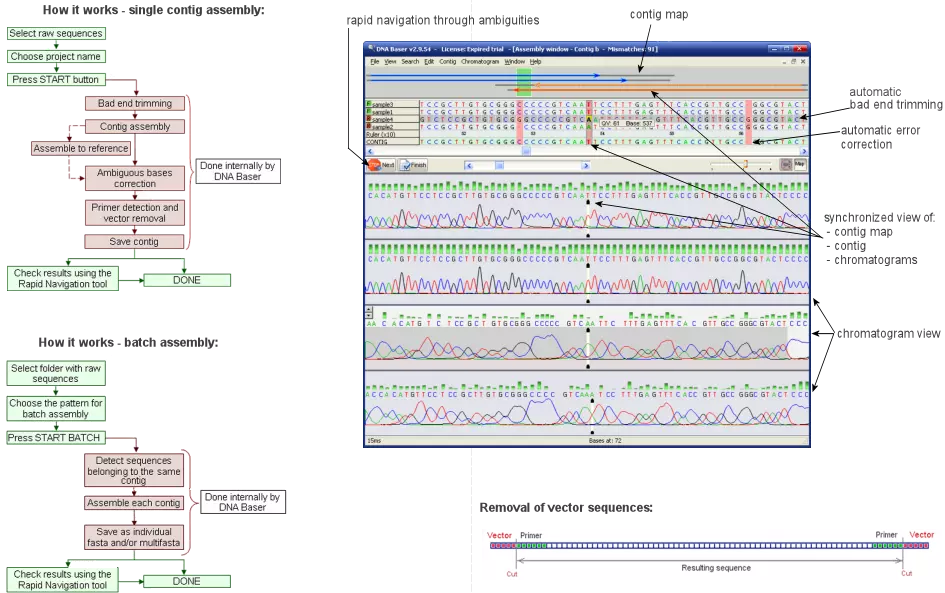
Task: Click the 'Press START BATCH' box
Action: (x=56, y=438)
